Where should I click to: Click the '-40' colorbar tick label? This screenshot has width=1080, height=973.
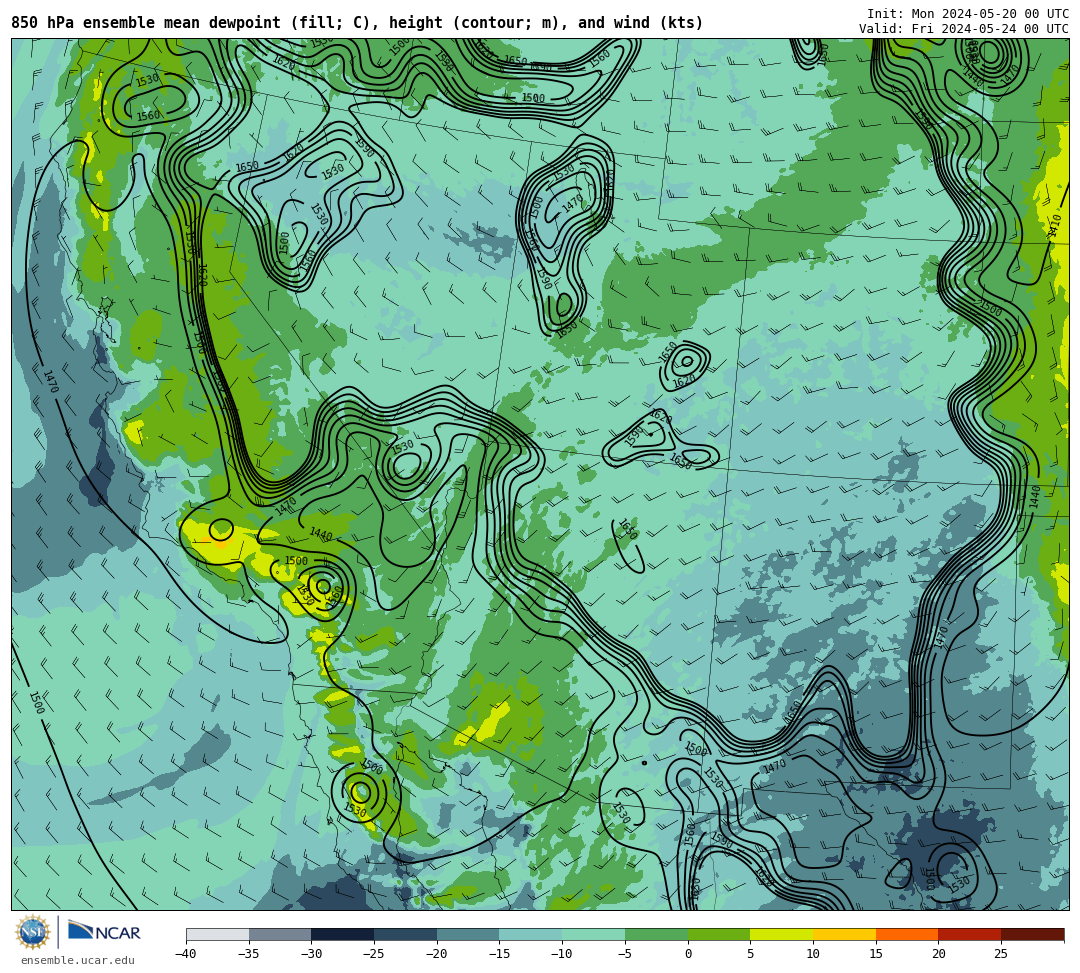(185, 954)
